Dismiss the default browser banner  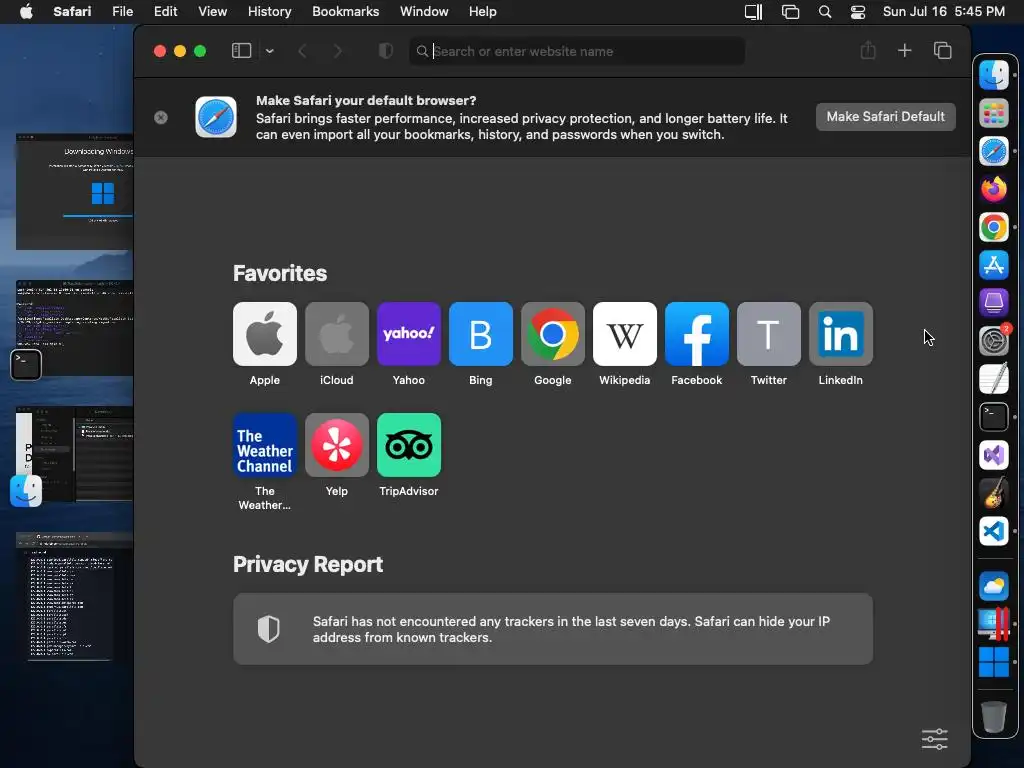161,118
